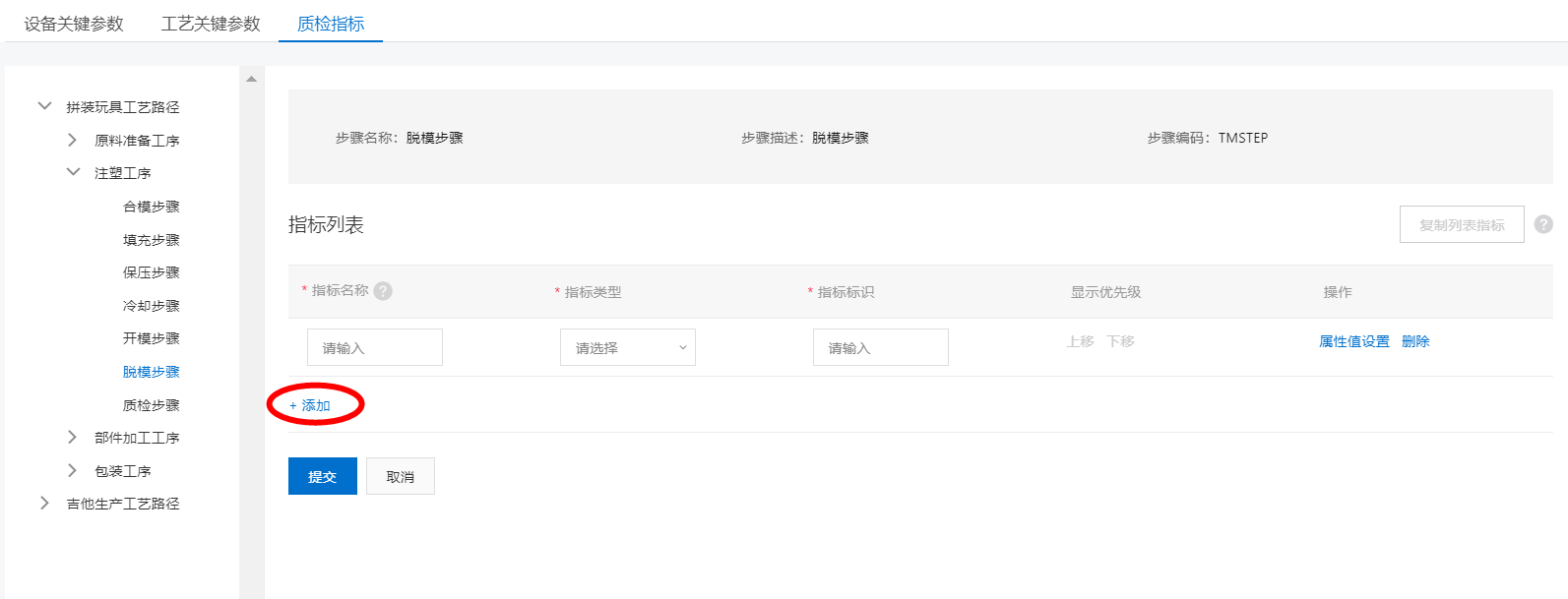The width and height of the screenshot is (1568, 599).
Task: Select 质检步骤 in the tree
Action: point(152,405)
